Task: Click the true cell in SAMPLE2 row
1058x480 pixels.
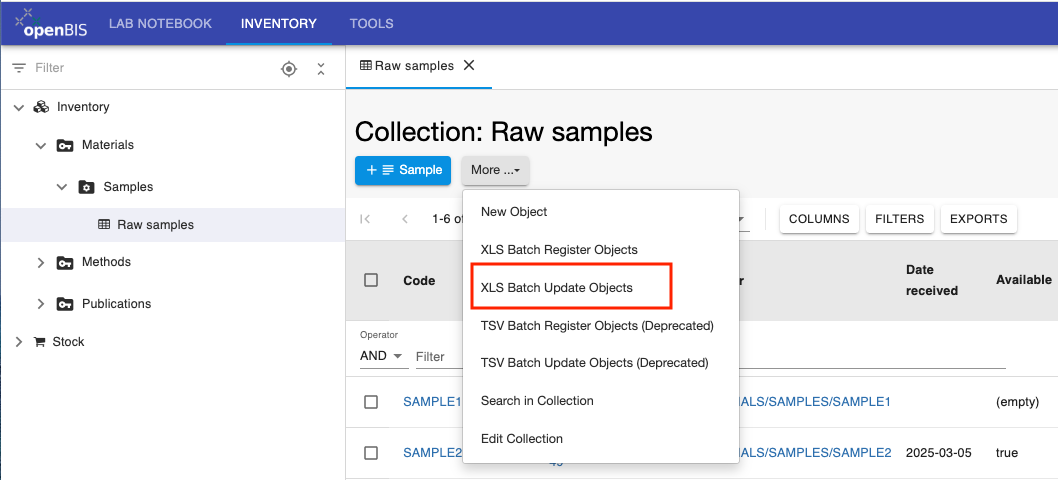Action: click(1007, 453)
